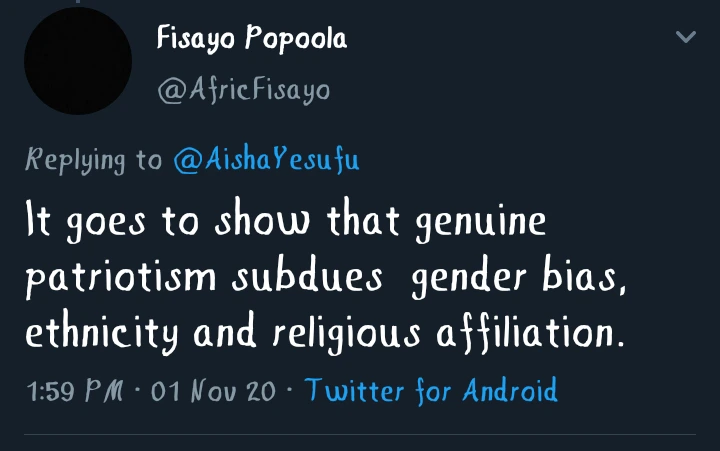Click the 'Replying to' label
This screenshot has width=720, height=451.
coord(92,160)
